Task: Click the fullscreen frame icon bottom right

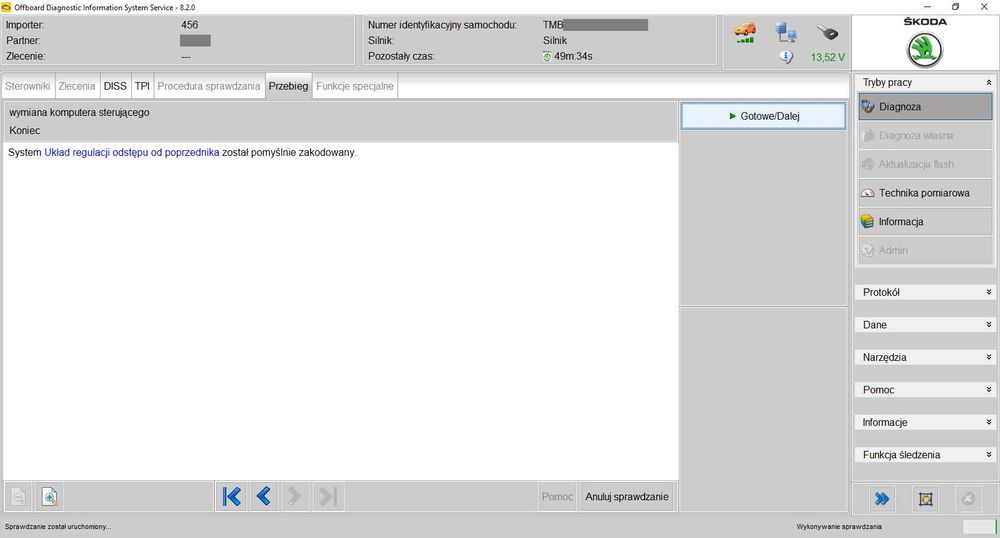Action: (925, 498)
